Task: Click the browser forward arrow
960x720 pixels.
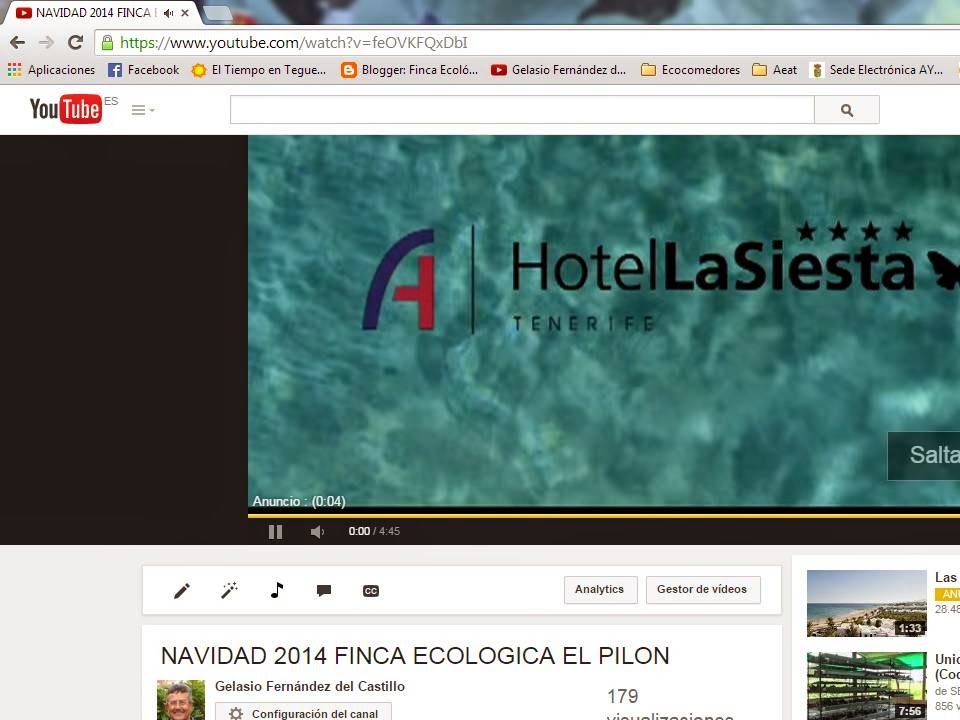Action: point(46,42)
